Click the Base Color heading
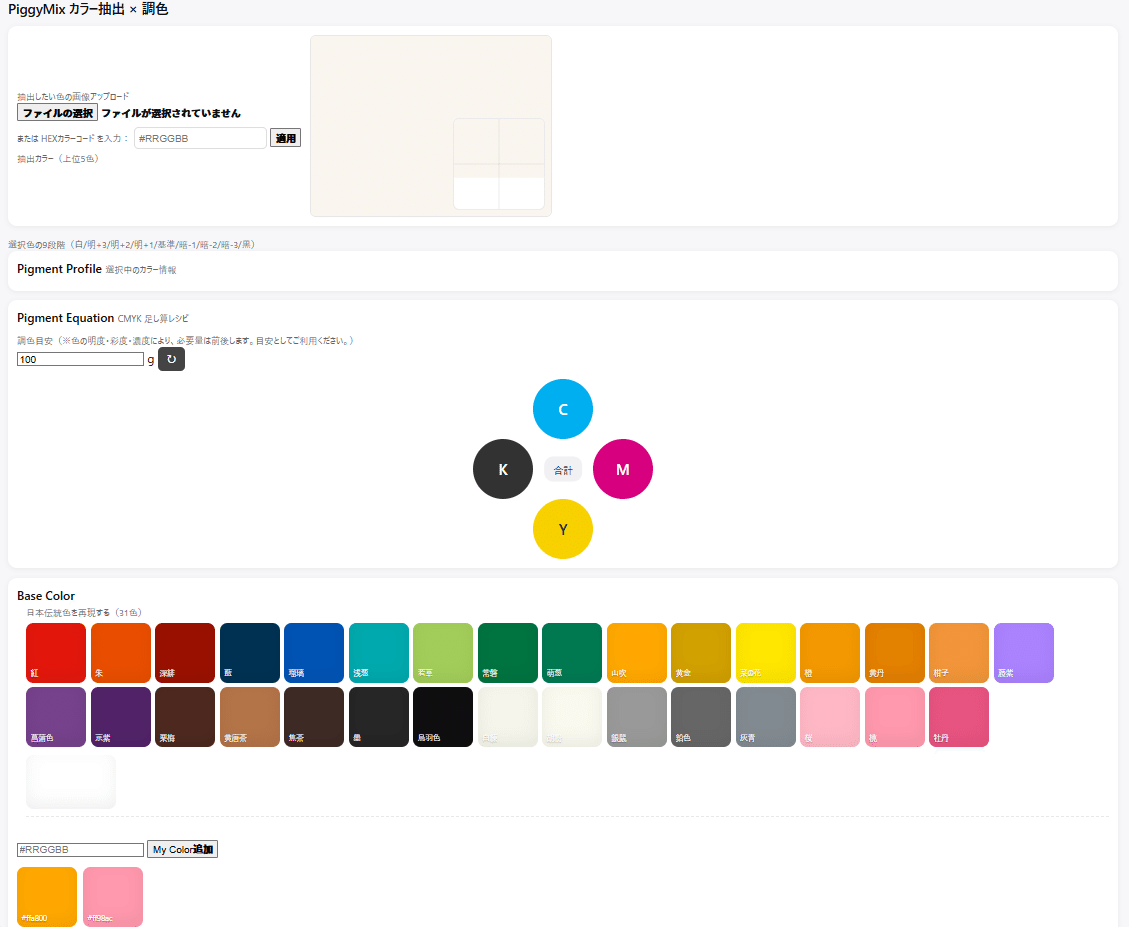1129x927 pixels. point(46,596)
